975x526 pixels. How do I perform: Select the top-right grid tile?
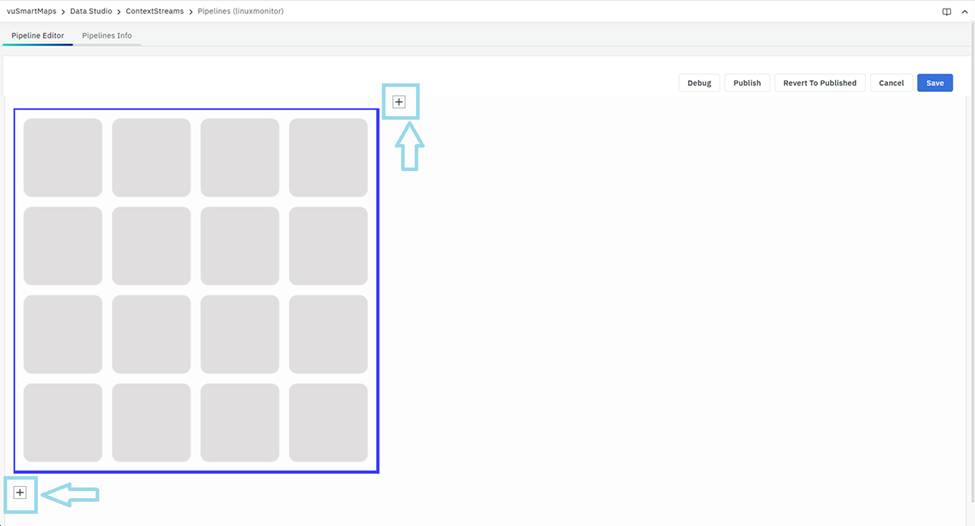coord(328,158)
